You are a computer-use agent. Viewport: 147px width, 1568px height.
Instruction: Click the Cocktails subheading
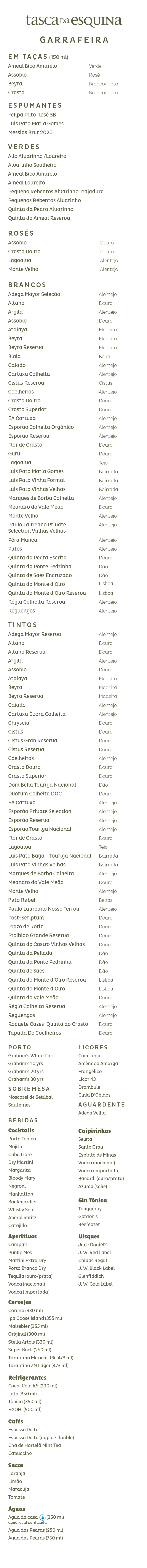tap(21, 1130)
